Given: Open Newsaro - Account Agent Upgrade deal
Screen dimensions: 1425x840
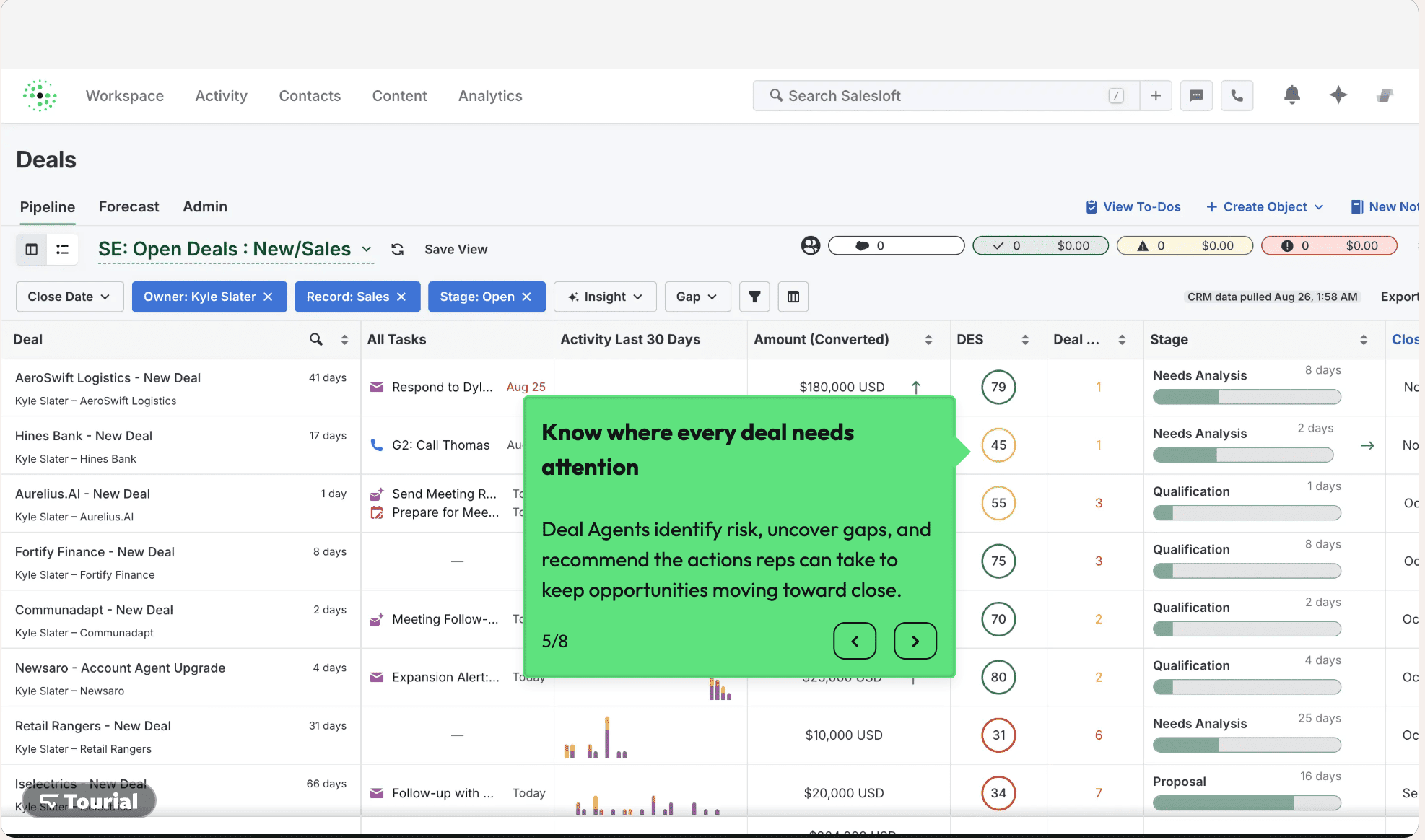Looking at the screenshot, I should (x=120, y=668).
